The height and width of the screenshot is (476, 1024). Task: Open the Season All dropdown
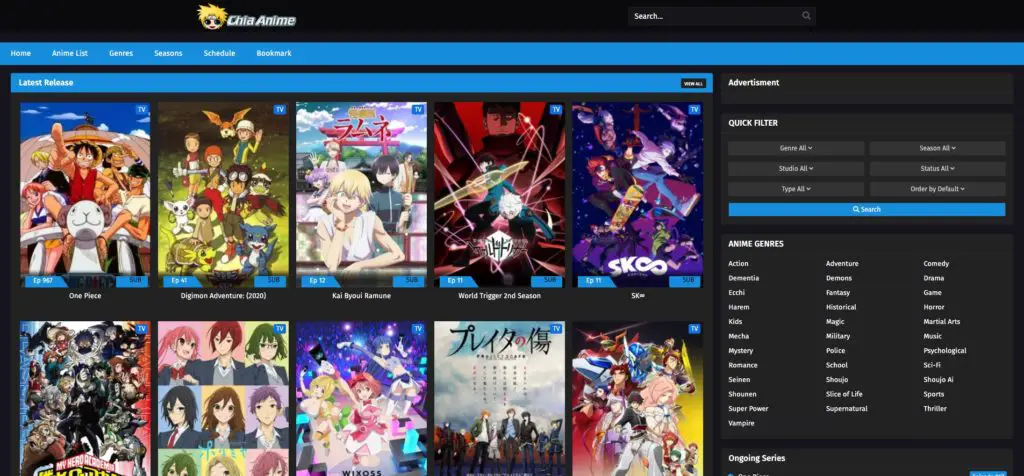click(937, 149)
